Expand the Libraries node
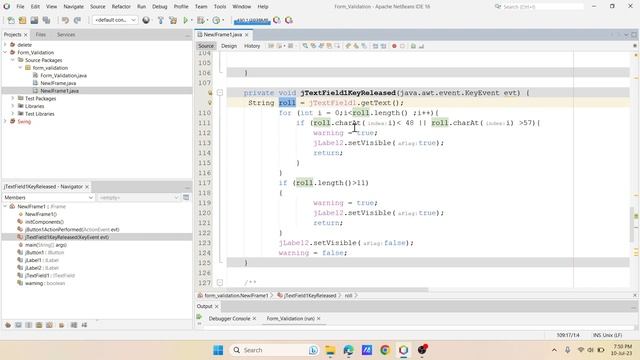Viewport: 640px width, 360px height. click(13, 106)
